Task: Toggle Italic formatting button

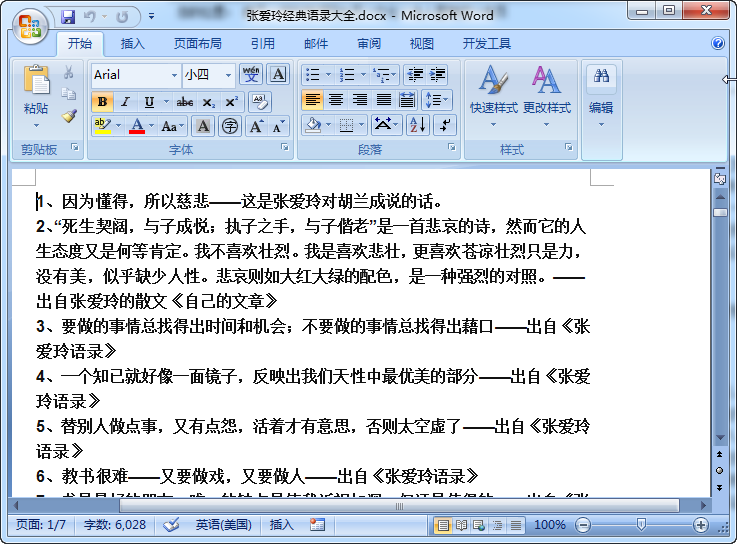Action: click(125, 102)
